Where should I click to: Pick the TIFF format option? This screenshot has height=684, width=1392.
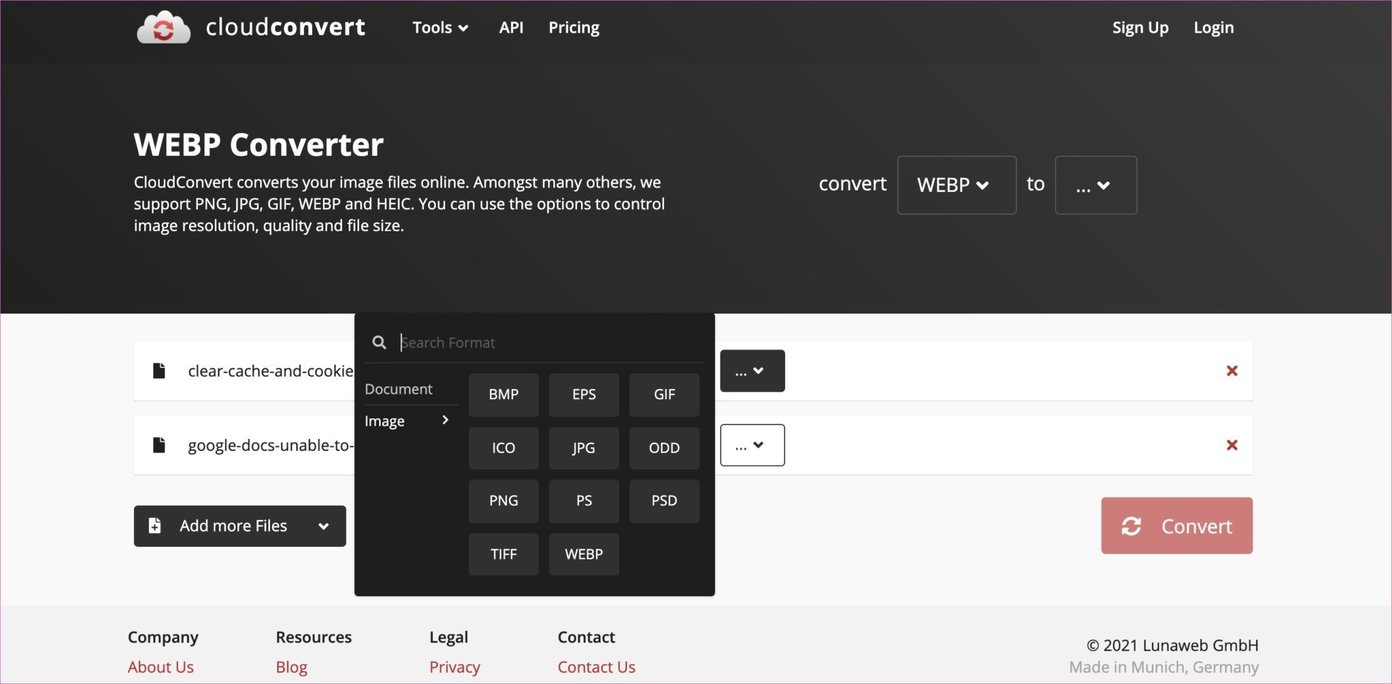pos(504,554)
